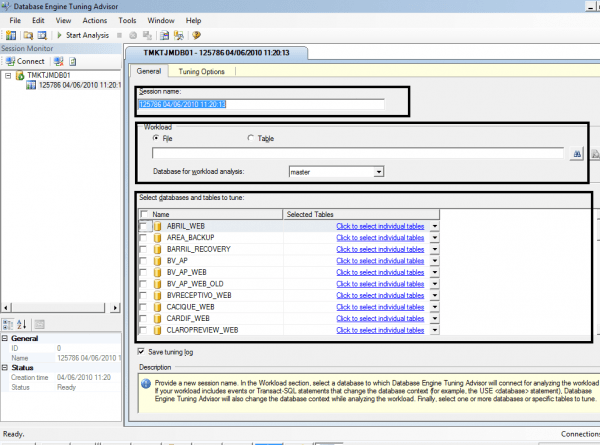600x445 pixels.
Task: Open the File menu
Action: [x=15, y=21]
